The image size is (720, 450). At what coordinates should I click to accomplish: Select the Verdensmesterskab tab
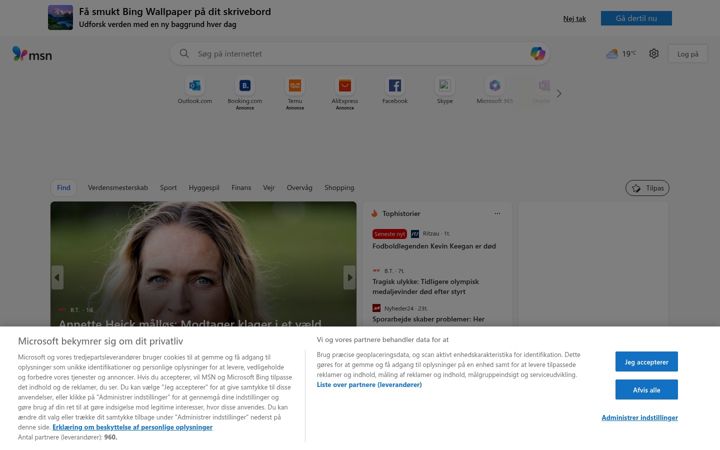[x=118, y=187]
